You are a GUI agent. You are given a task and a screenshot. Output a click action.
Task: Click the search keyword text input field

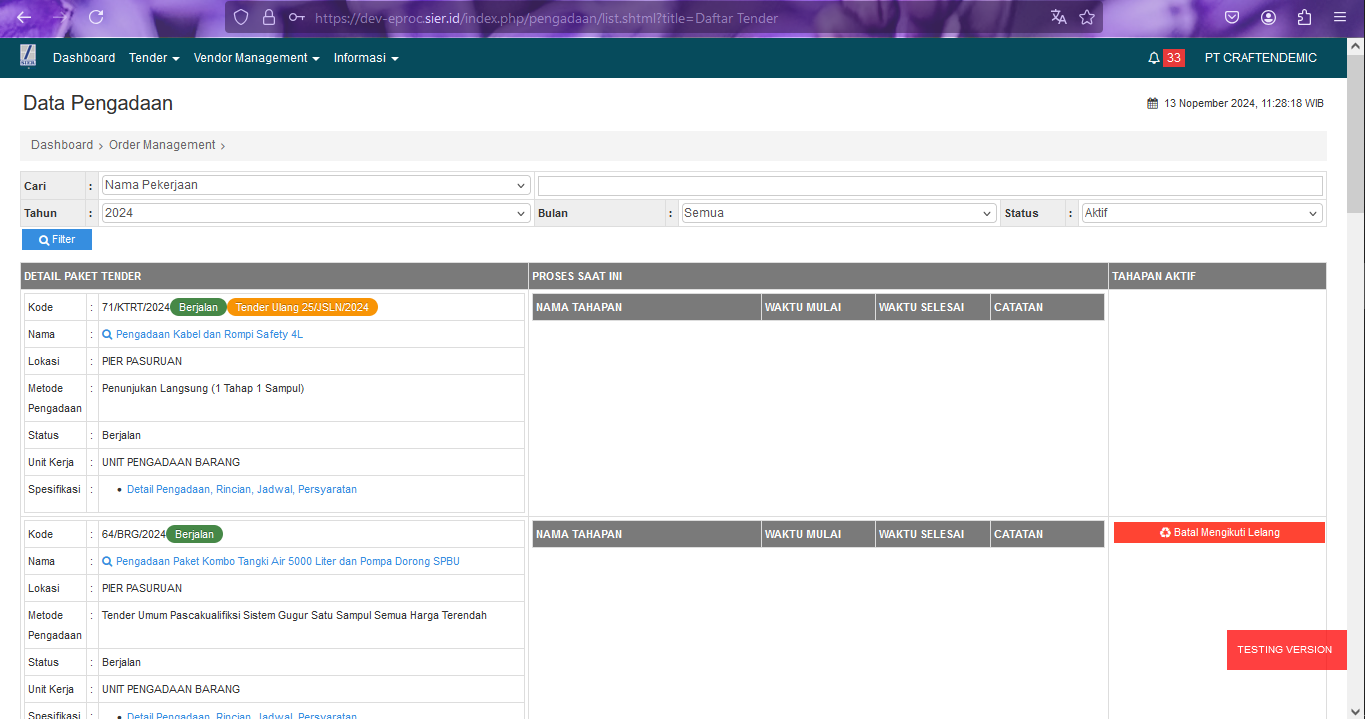coord(930,186)
